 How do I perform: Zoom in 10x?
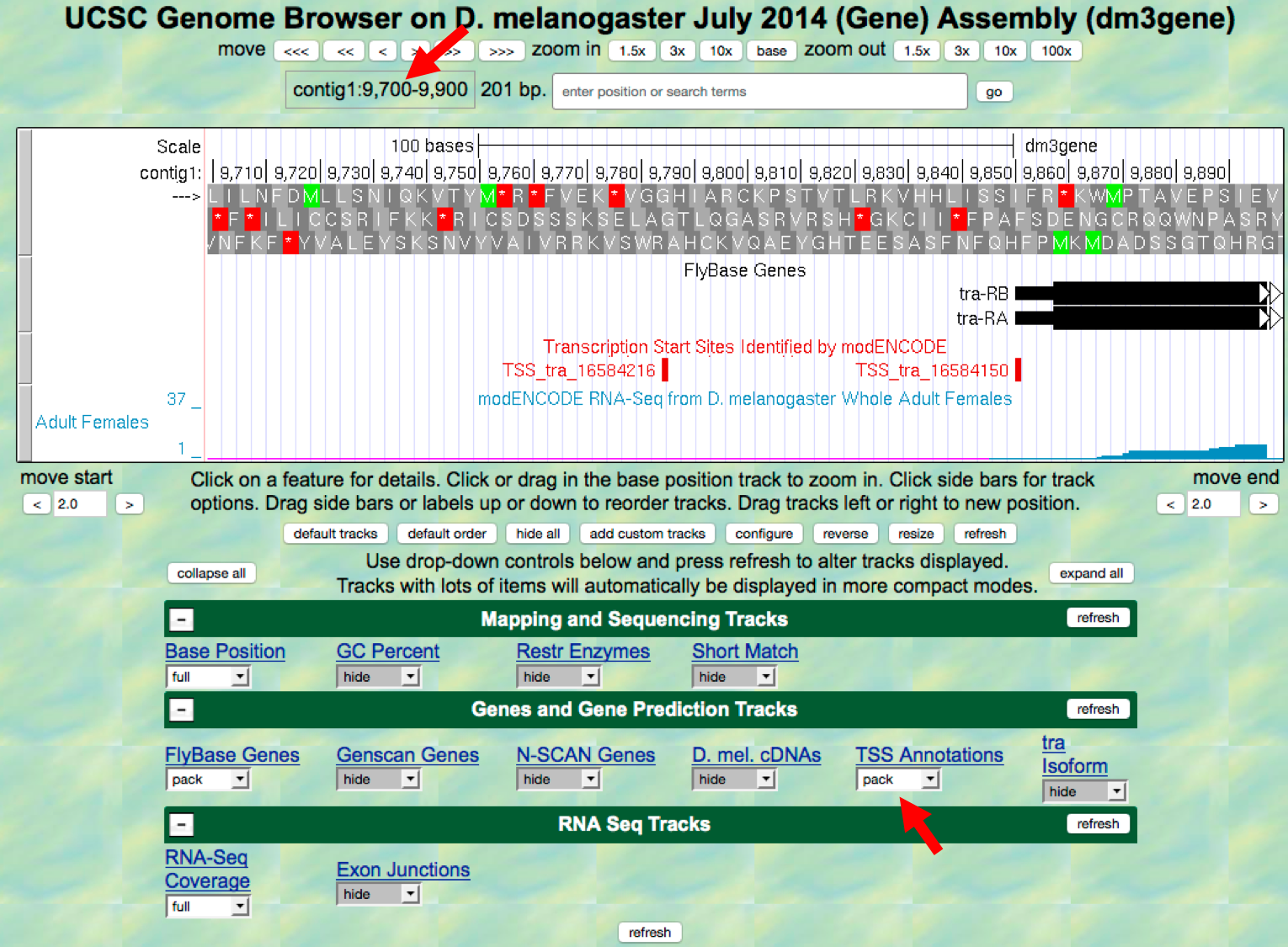pos(721,51)
